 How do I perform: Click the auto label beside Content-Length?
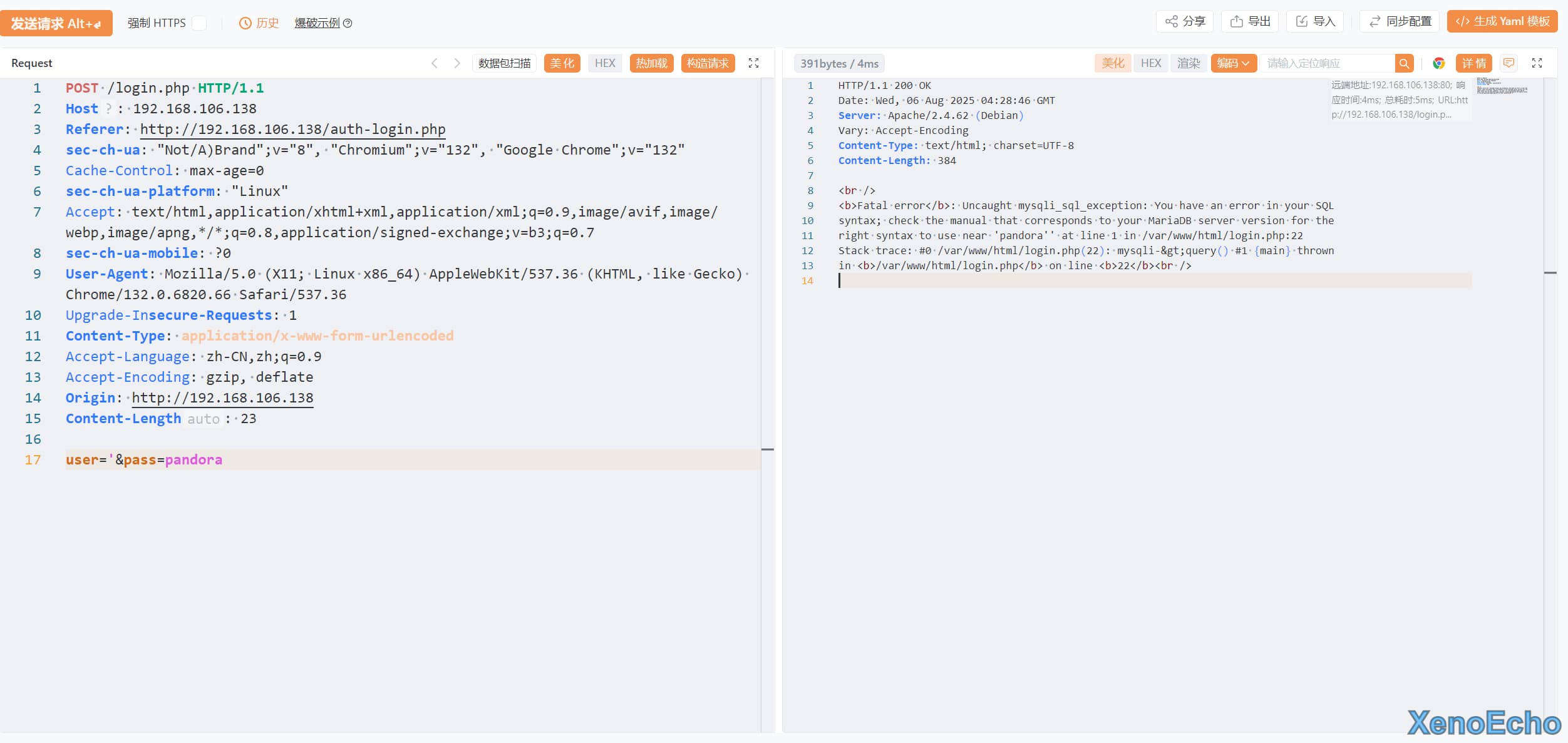pyautogui.click(x=204, y=419)
